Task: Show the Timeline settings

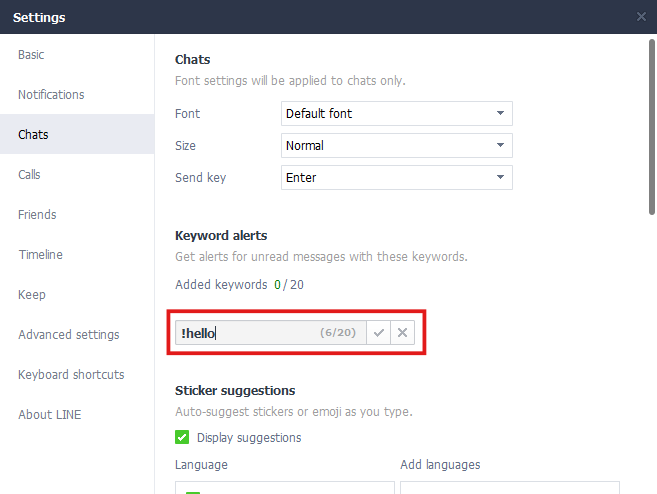Action: [40, 255]
